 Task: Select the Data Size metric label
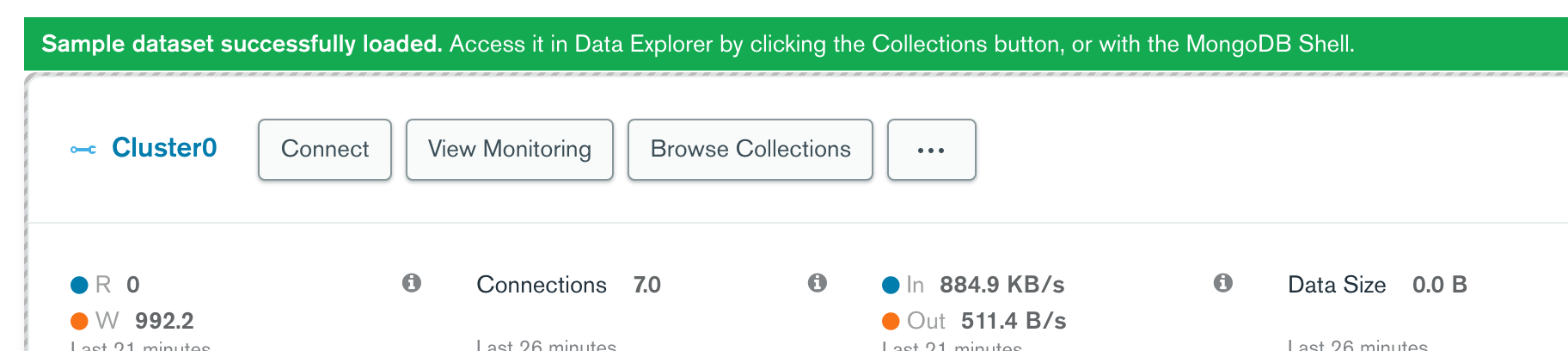coord(1337,285)
